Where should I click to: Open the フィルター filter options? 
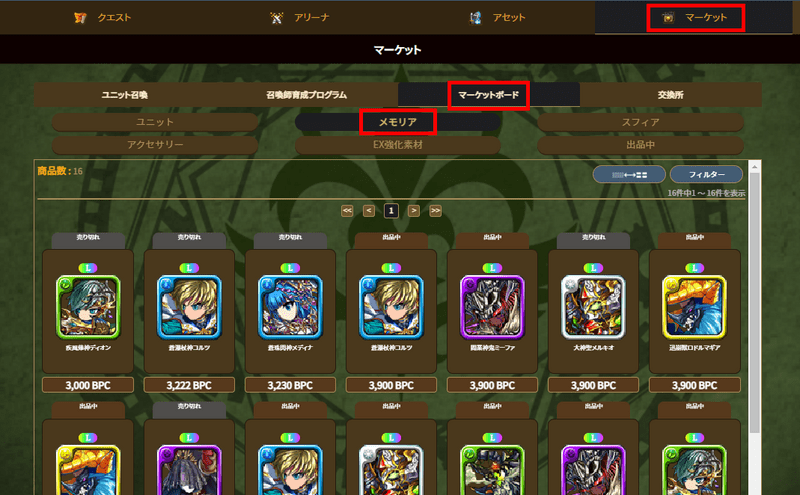(x=707, y=175)
